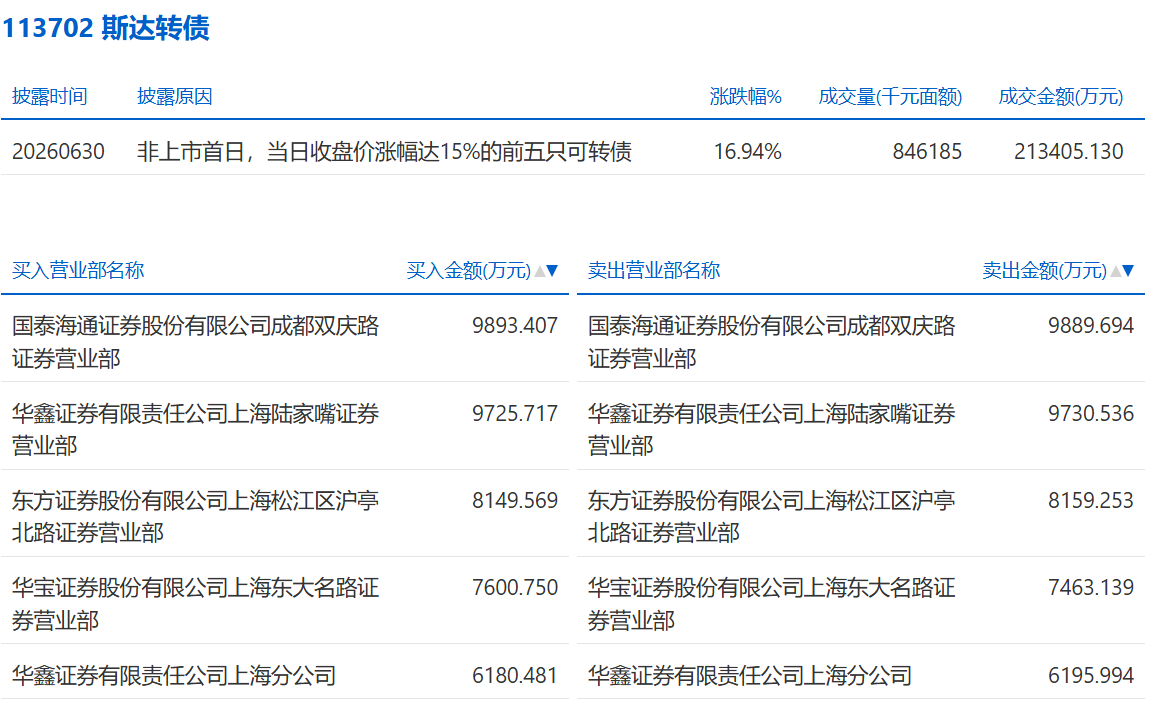
Task: Click the 买入营业部名称 column header
Action: click(78, 270)
